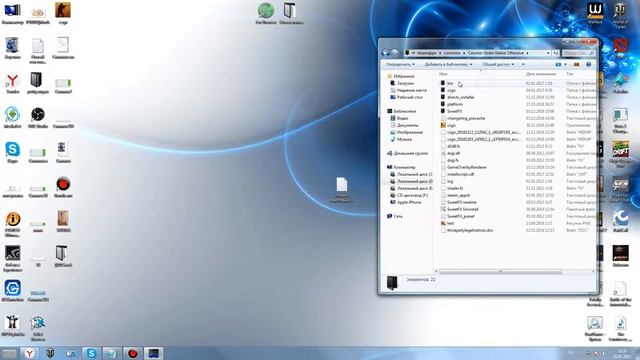The image size is (640, 360).
Task: Select the Bandicam desktop icon
Action: pyautogui.click(x=63, y=187)
